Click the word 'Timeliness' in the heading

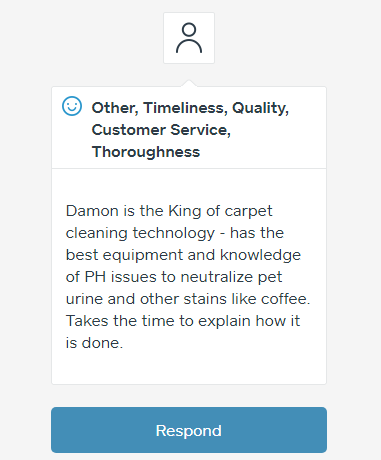click(185, 108)
